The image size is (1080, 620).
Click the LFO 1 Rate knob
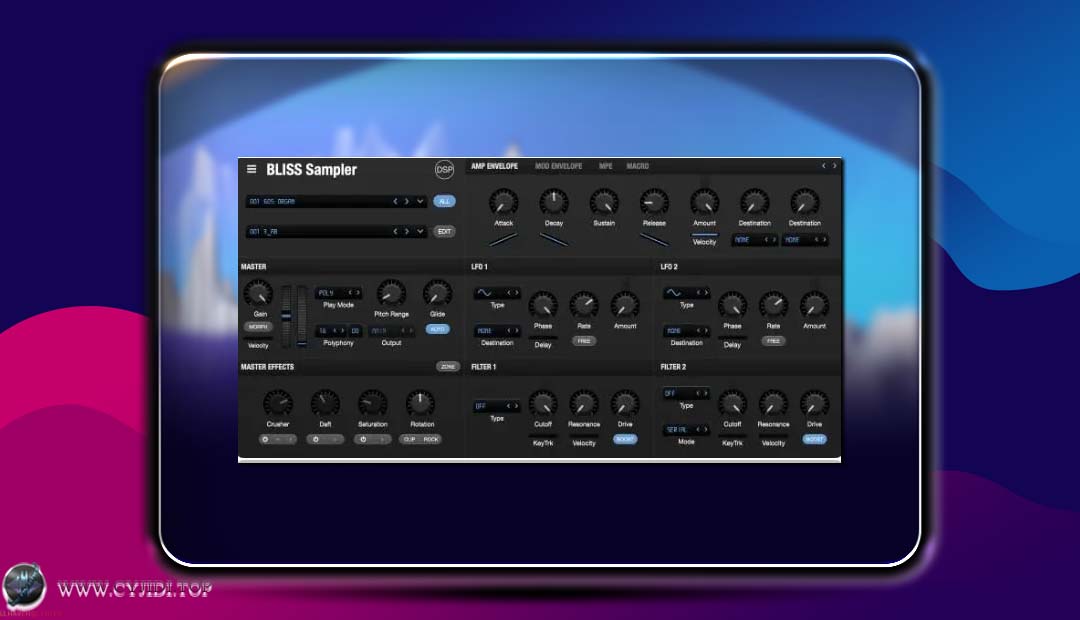(583, 305)
